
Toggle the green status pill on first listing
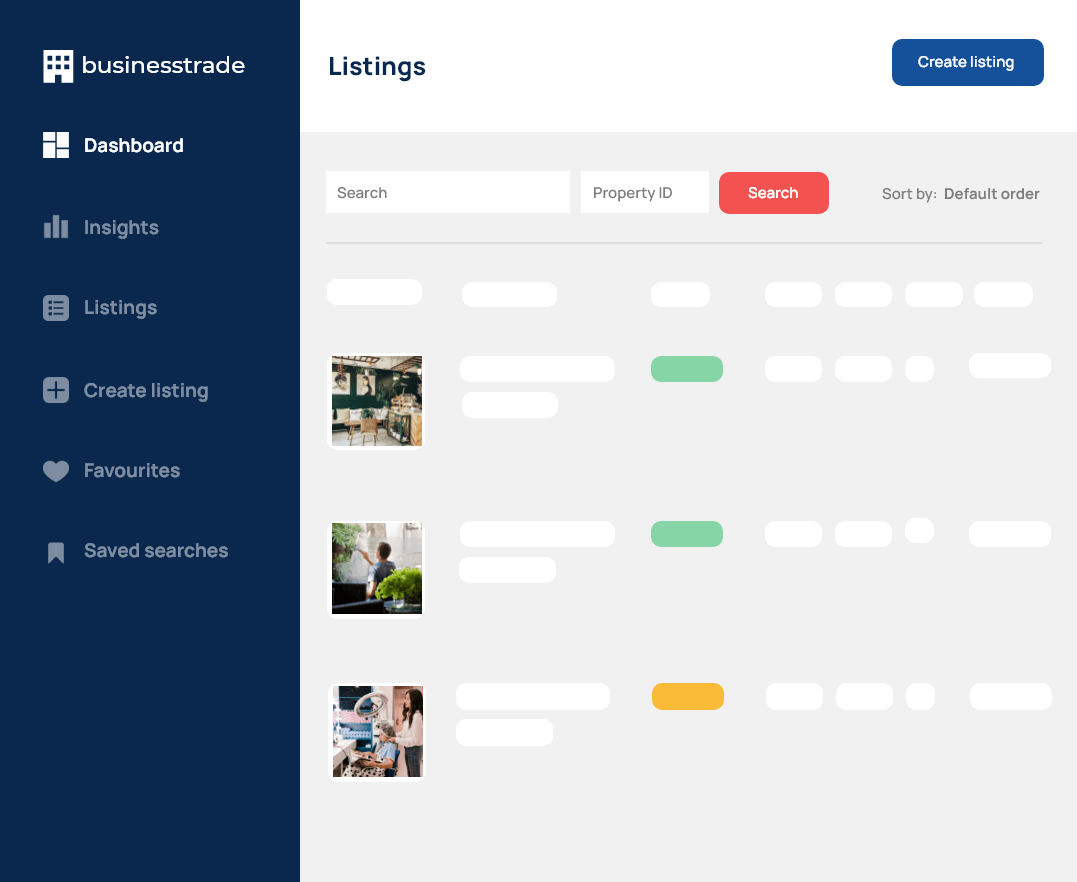(x=687, y=368)
